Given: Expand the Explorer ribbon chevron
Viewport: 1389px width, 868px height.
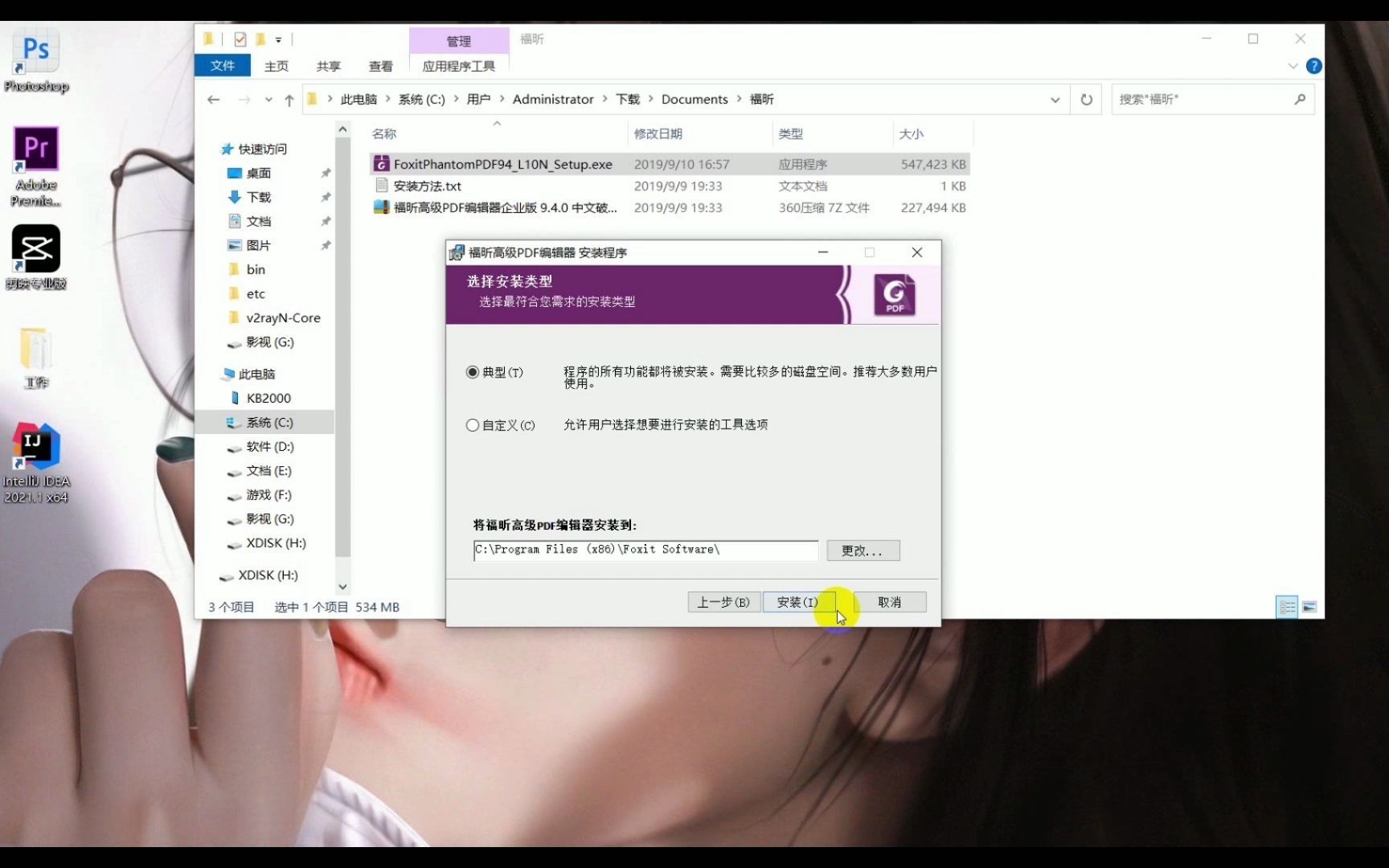Looking at the screenshot, I should click(x=1293, y=66).
